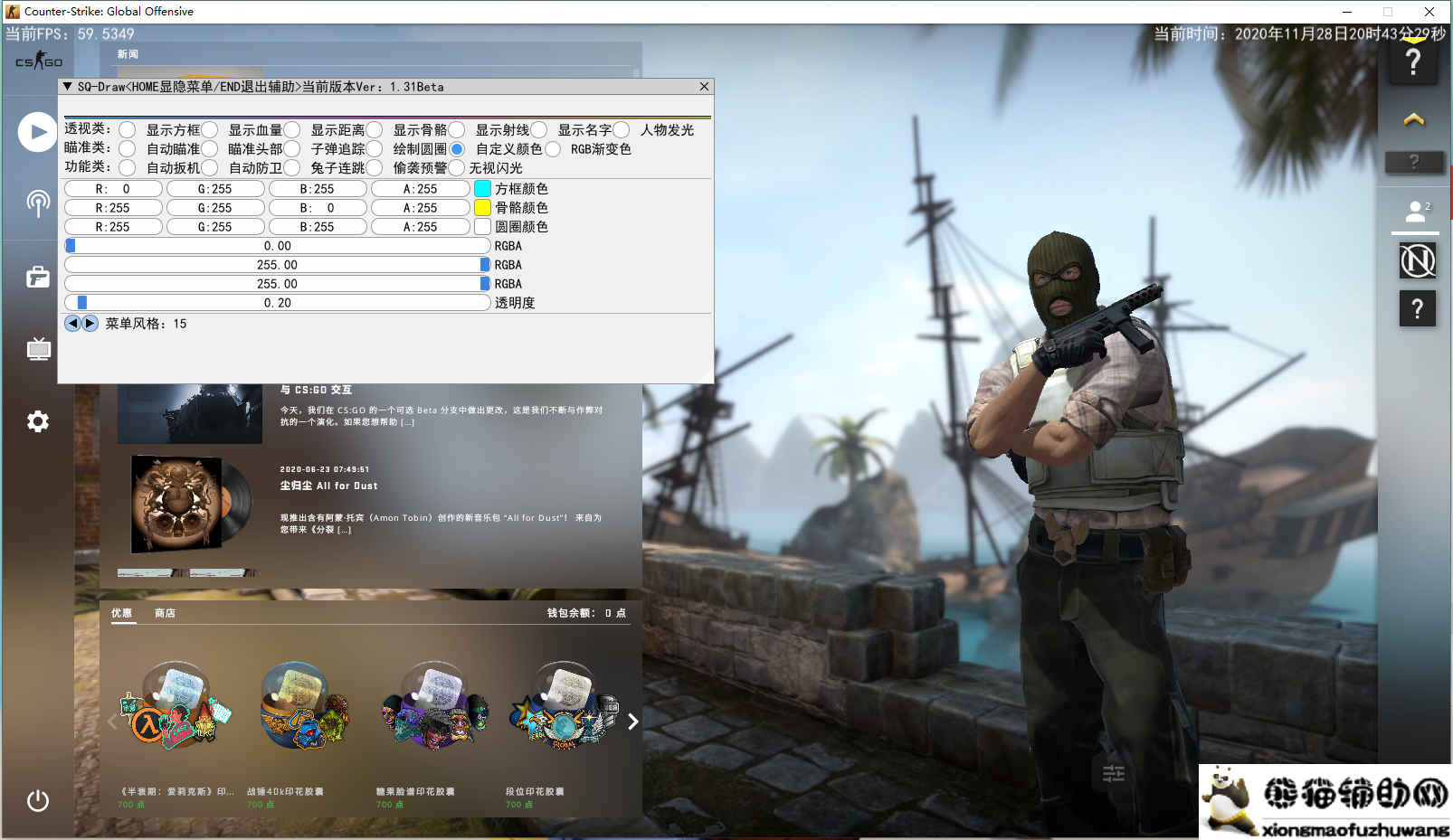Viewport: 1453px width, 840px height.
Task: Open the friends list person icon
Action: (1416, 212)
